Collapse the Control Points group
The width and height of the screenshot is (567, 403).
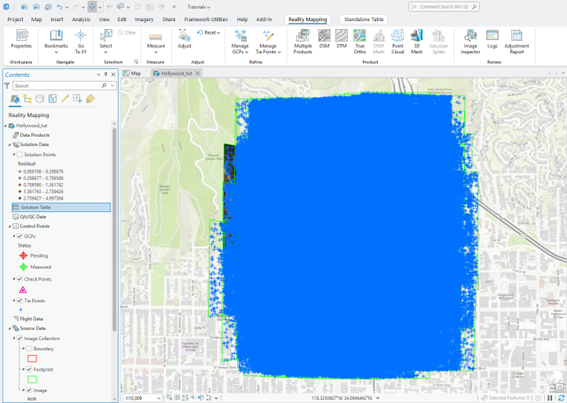tap(10, 226)
